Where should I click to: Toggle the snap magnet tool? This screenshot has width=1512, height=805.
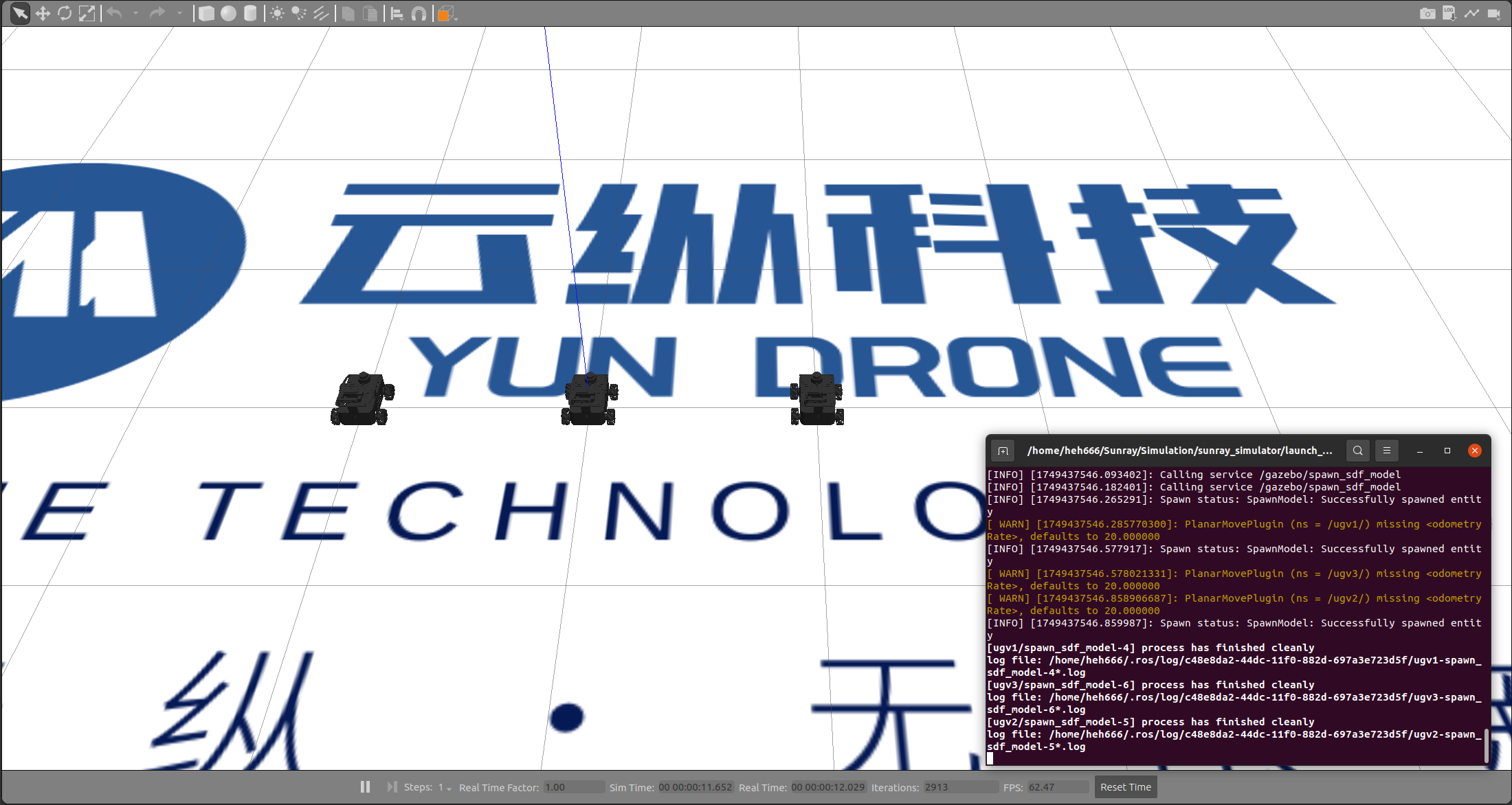419,13
